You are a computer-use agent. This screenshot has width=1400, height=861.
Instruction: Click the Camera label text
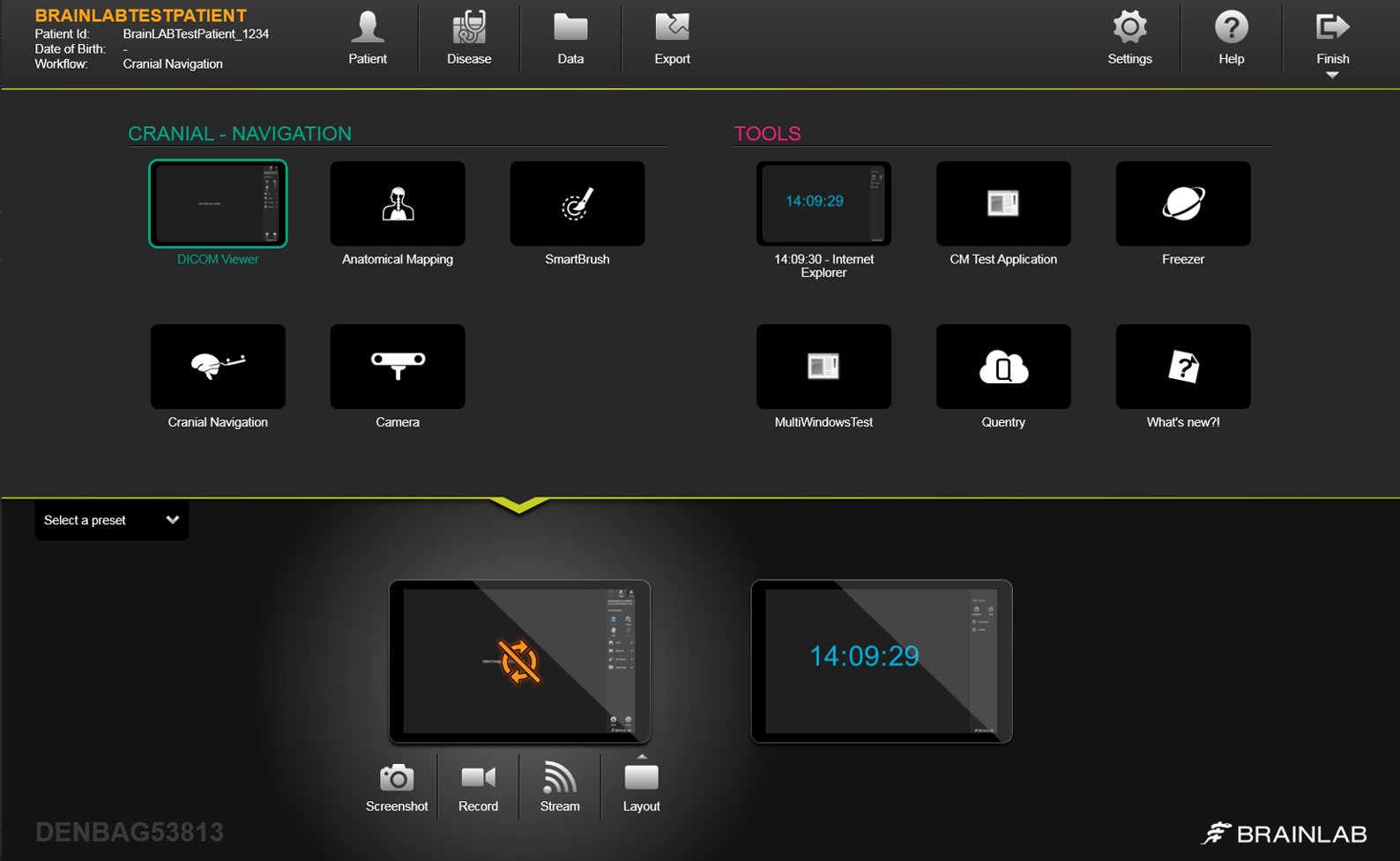pos(398,422)
